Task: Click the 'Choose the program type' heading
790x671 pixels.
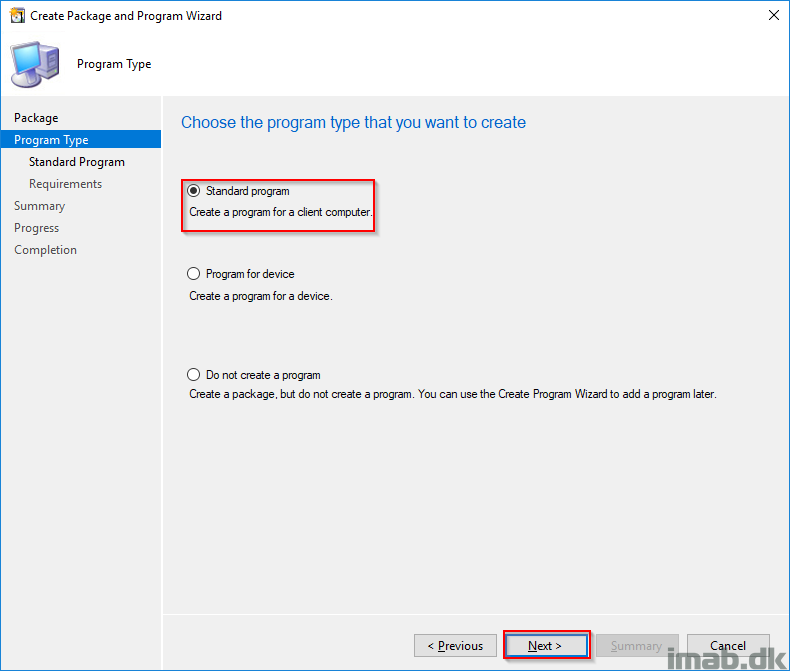Action: pos(353,122)
